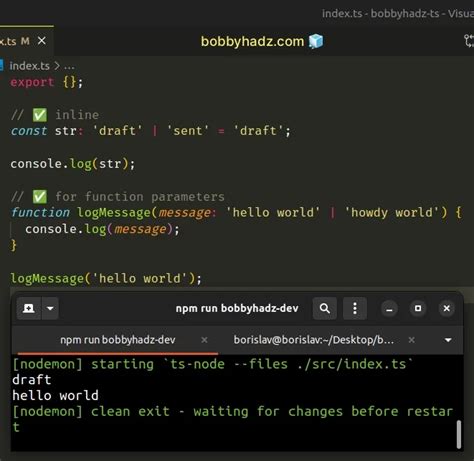Viewport: 474px width, 461px height.
Task: Open the compare changes icon in editor
Action: [469, 41]
